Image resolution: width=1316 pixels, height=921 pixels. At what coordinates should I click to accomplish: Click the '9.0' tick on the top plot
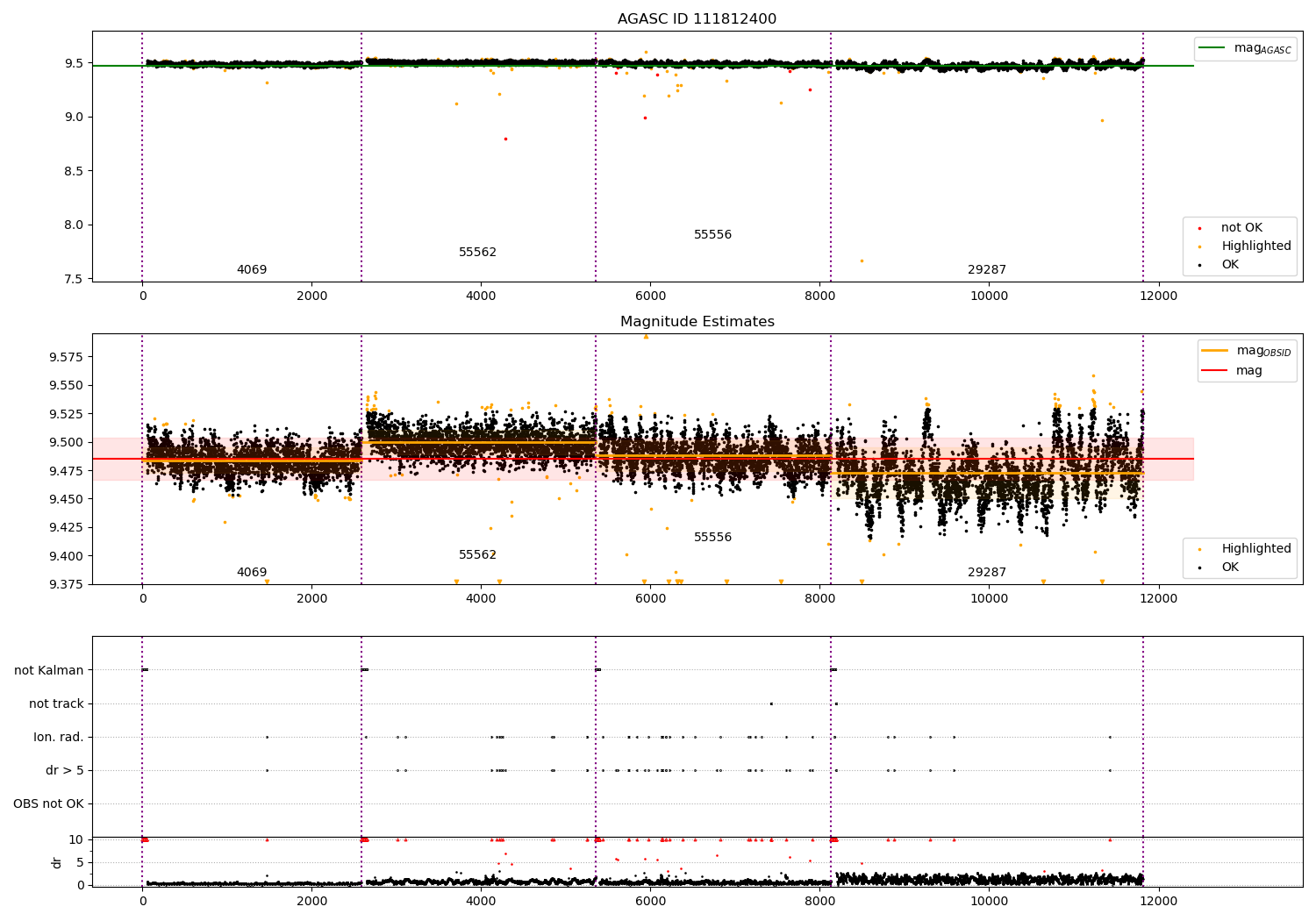coord(75,117)
